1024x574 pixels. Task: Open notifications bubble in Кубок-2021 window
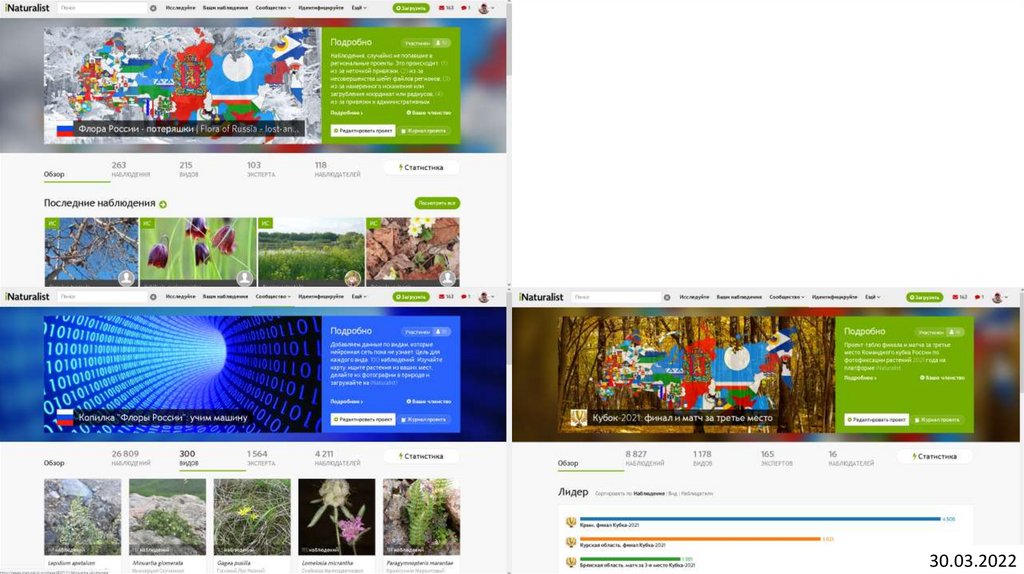point(979,296)
